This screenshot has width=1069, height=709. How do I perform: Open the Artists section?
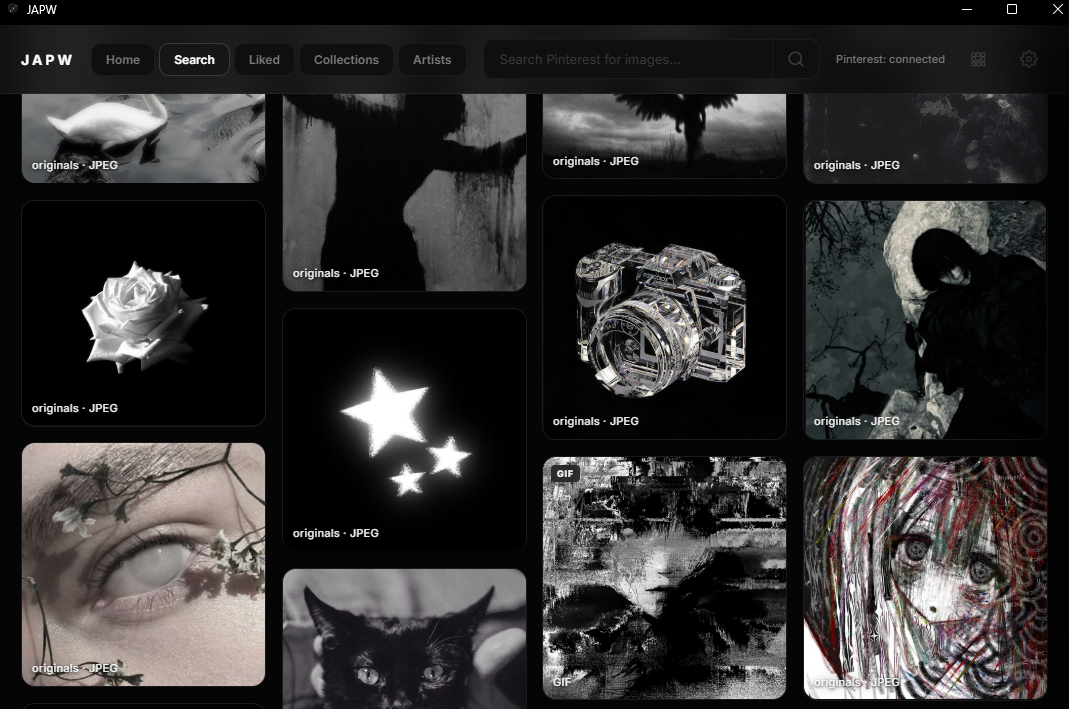(432, 59)
